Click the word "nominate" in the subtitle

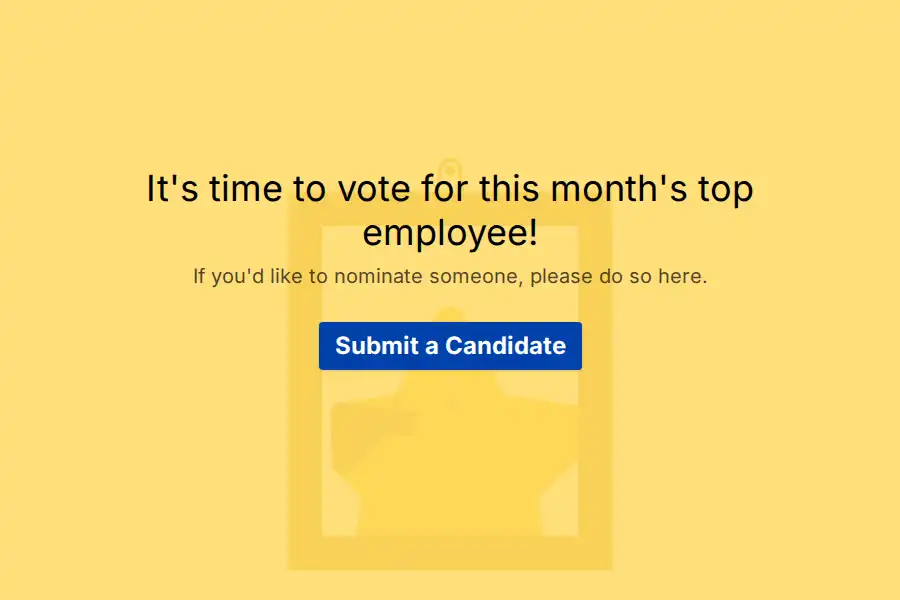[x=378, y=276]
